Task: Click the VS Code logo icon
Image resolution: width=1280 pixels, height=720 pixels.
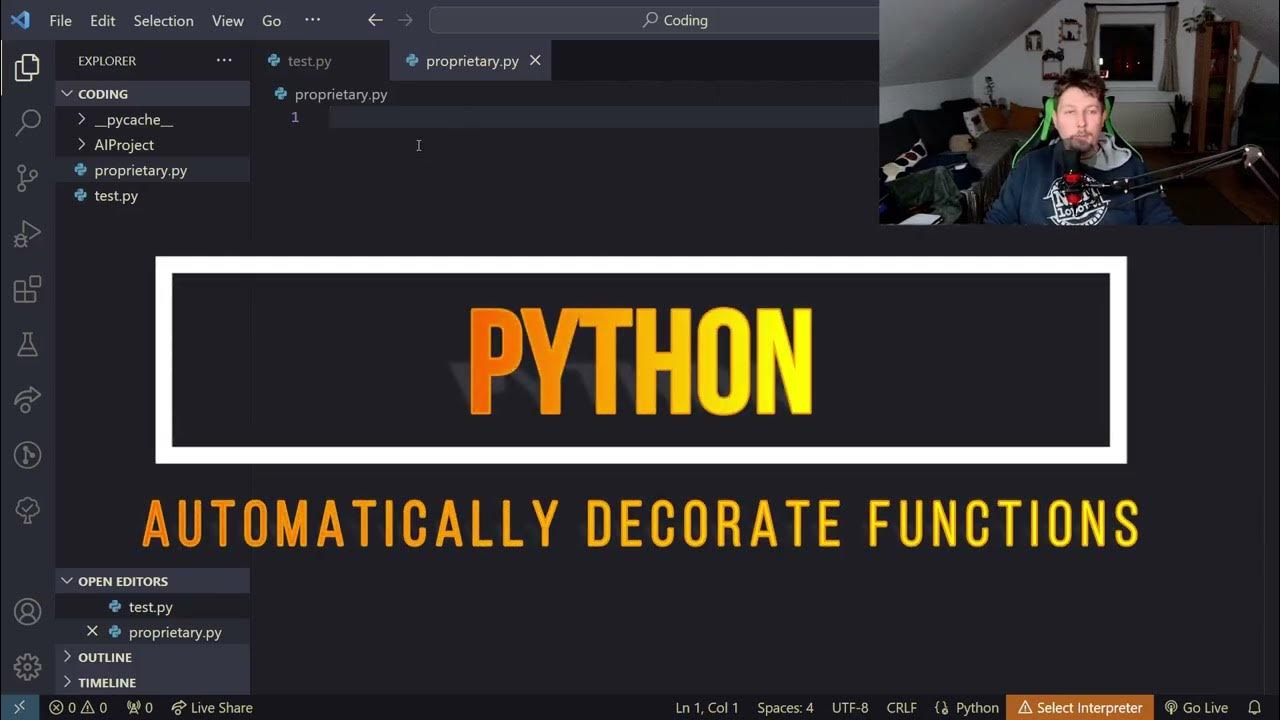Action: coord(19,20)
